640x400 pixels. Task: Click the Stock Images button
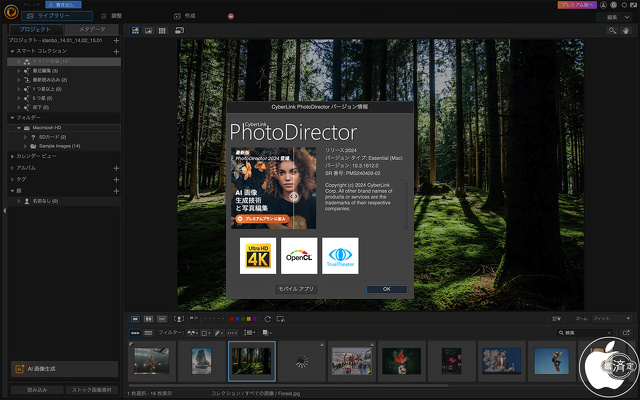[x=92, y=390]
